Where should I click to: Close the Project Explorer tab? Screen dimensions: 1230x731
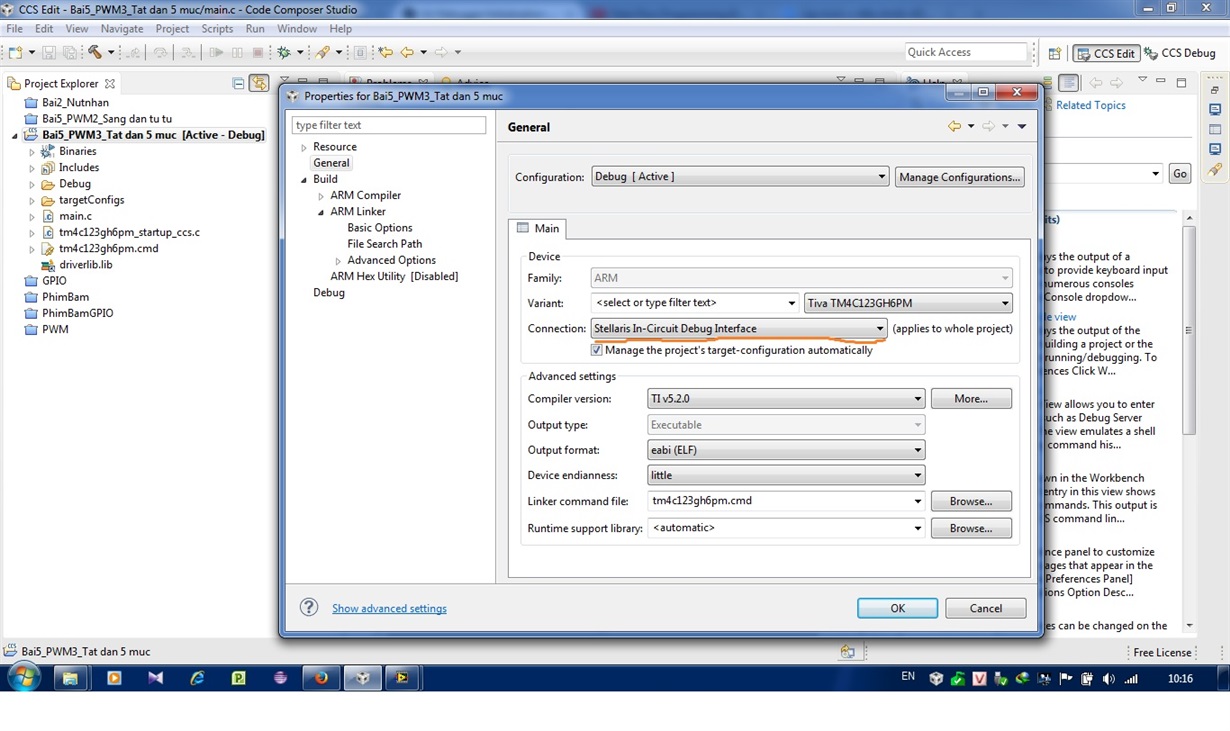(x=110, y=84)
